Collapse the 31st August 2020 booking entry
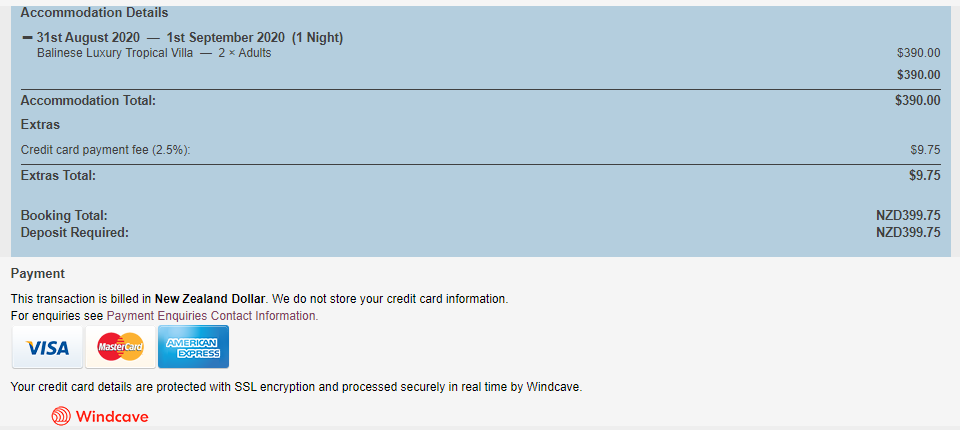Image resolution: width=960 pixels, height=430 pixels. pyautogui.click(x=27, y=38)
